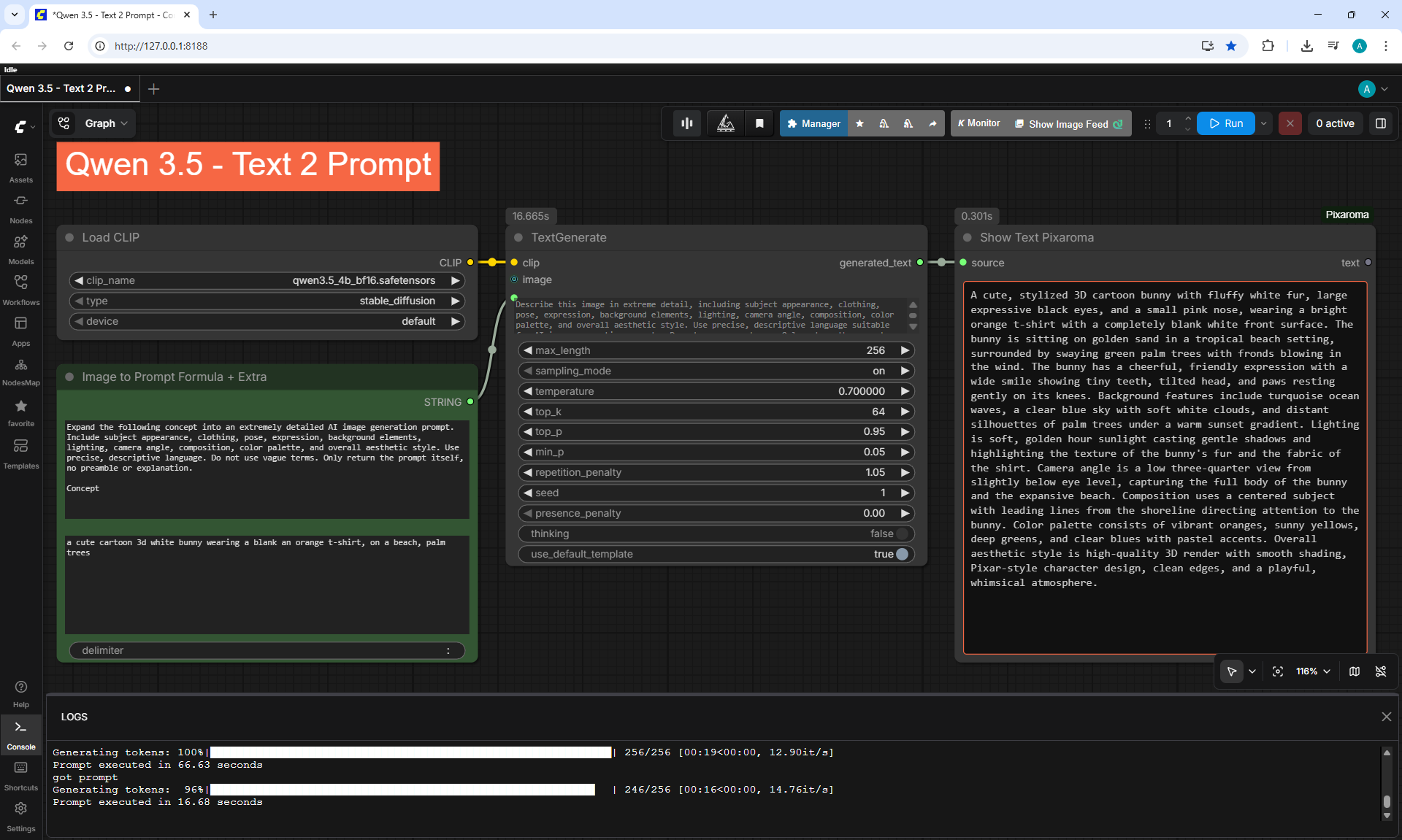Open a new workflow tab with plus
Image resolution: width=1402 pixels, height=840 pixels.
pyautogui.click(x=153, y=89)
